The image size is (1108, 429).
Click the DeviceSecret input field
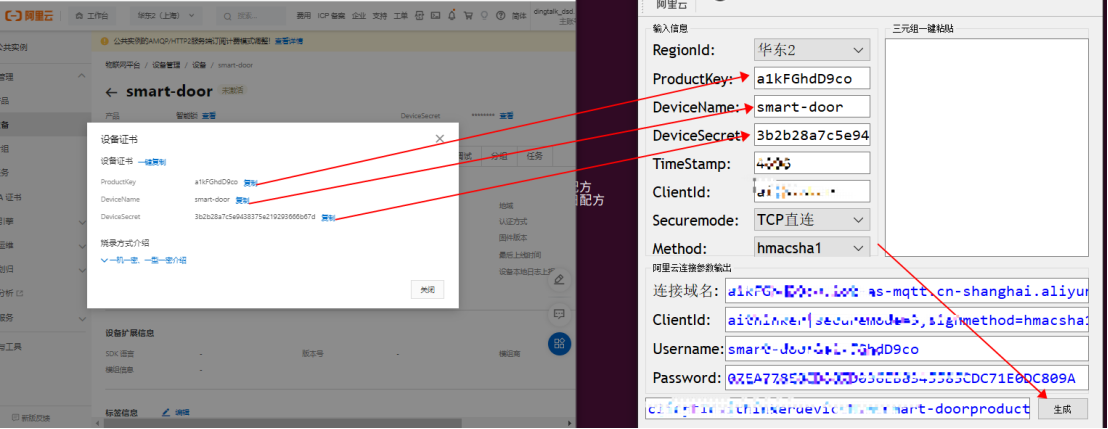pyautogui.click(x=811, y=135)
